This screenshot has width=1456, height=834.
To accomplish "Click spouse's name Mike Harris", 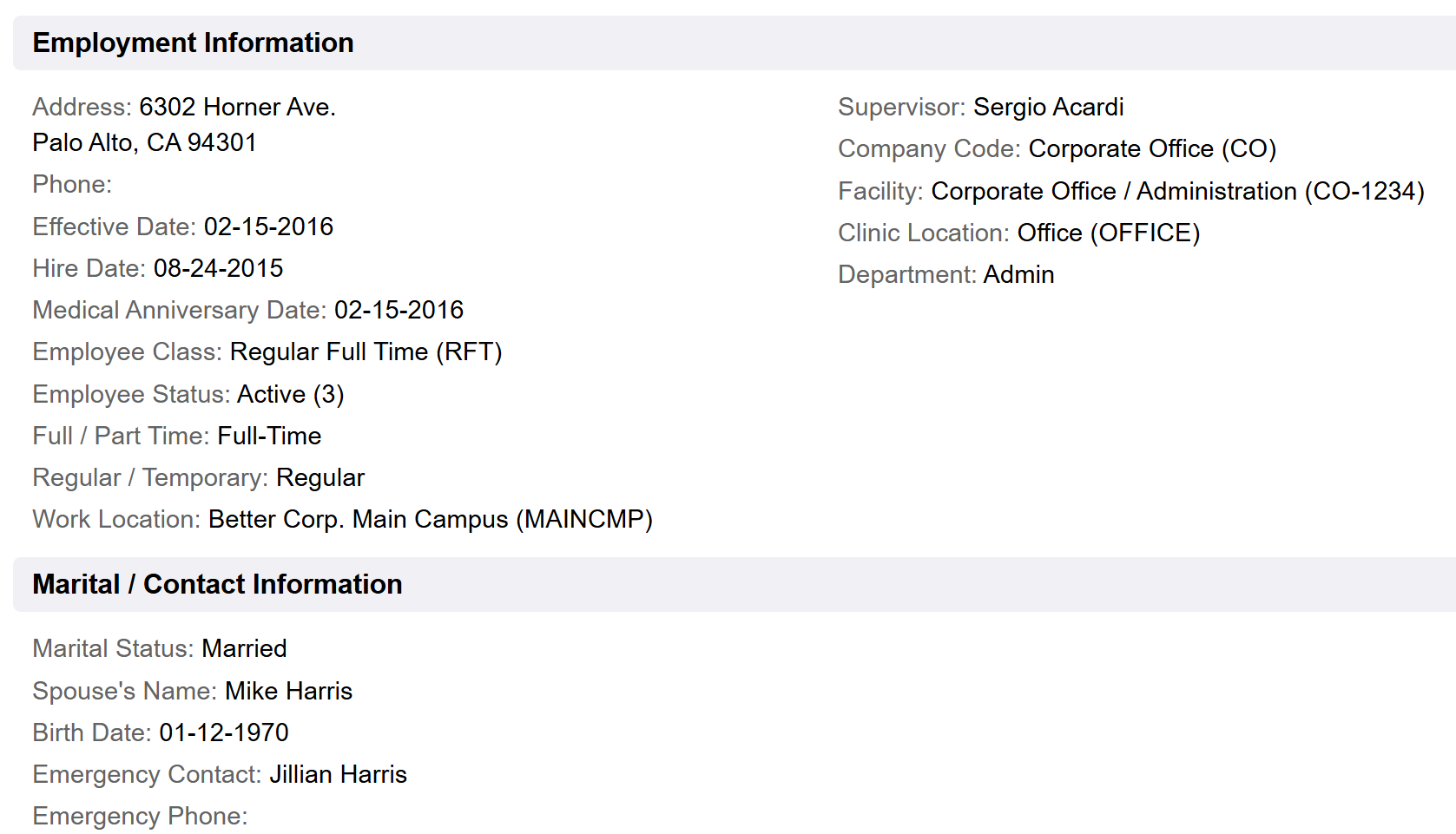I will pos(288,691).
